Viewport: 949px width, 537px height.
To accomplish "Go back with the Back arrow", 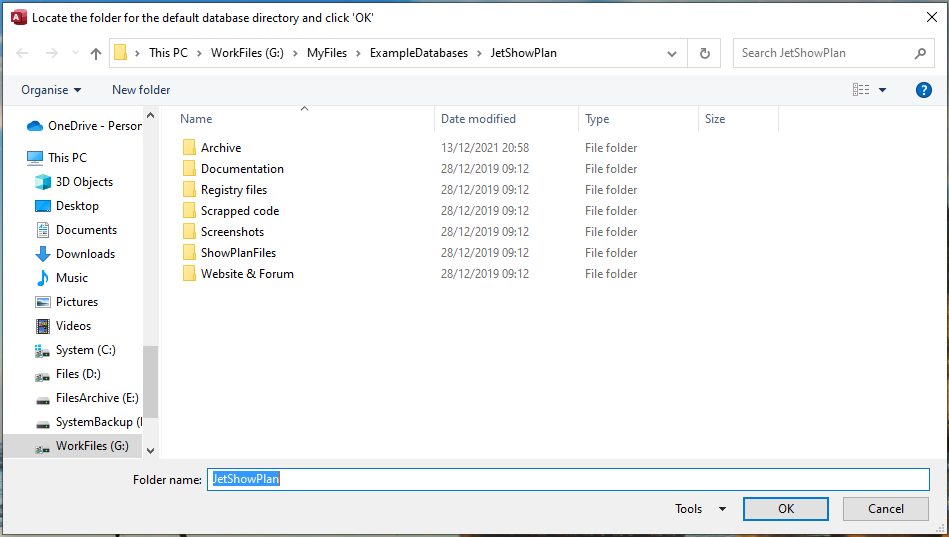I will pos(22,53).
